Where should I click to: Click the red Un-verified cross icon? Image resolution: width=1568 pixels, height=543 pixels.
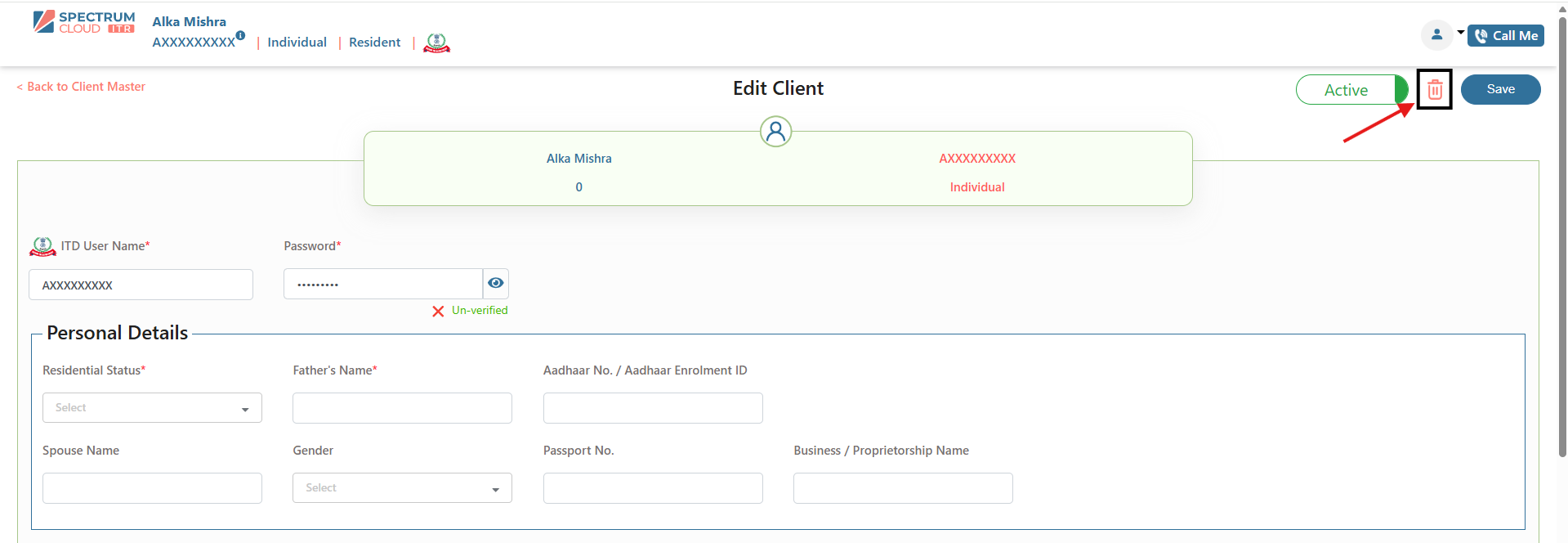tap(438, 311)
